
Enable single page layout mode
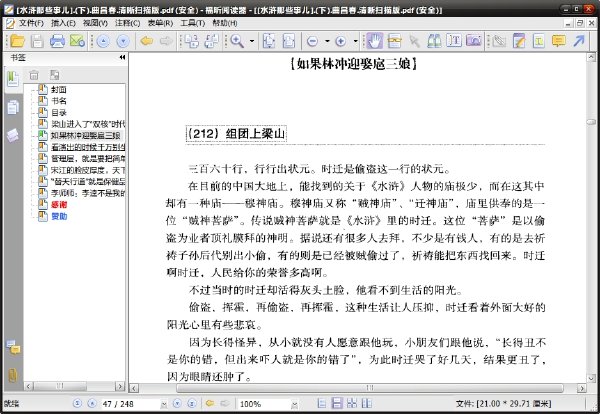(322, 403)
